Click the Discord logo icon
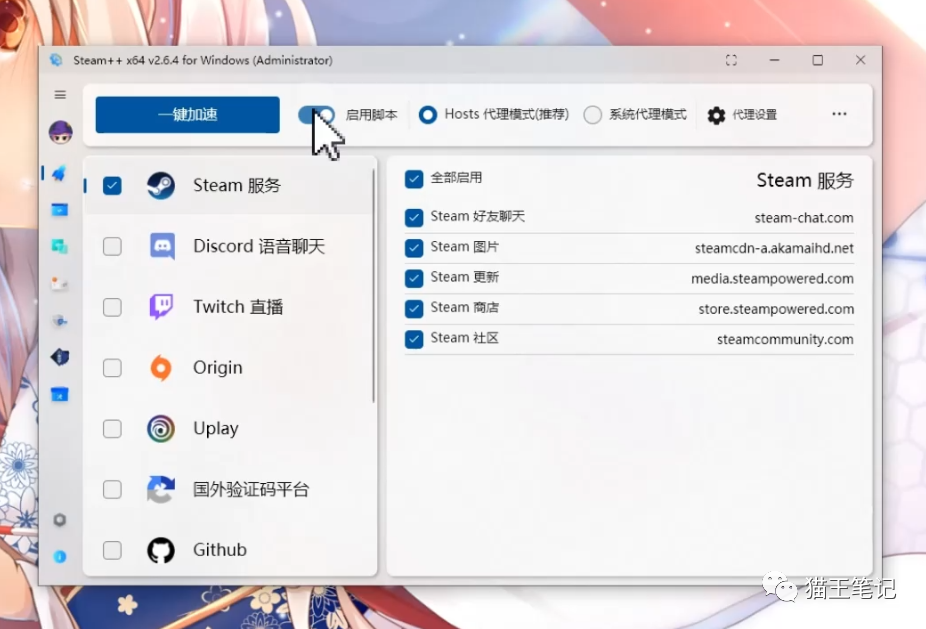This screenshot has width=926, height=629. click(162, 246)
